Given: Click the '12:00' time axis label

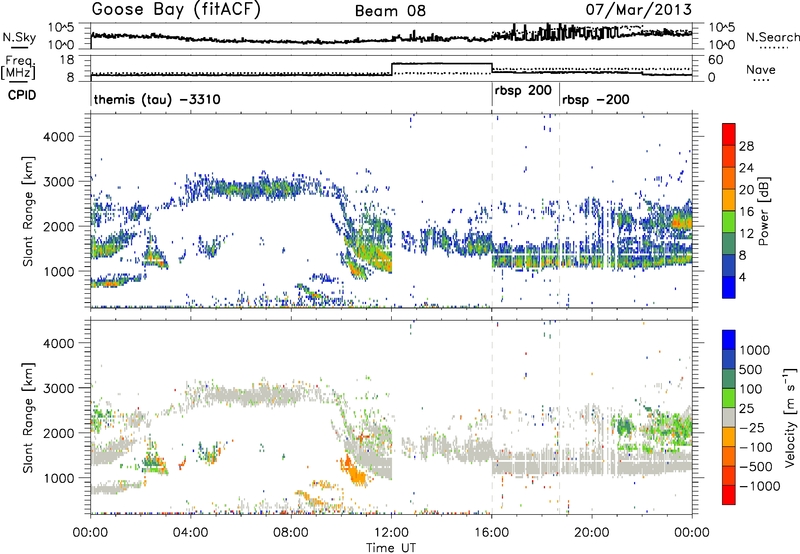Looking at the screenshot, I should [391, 533].
